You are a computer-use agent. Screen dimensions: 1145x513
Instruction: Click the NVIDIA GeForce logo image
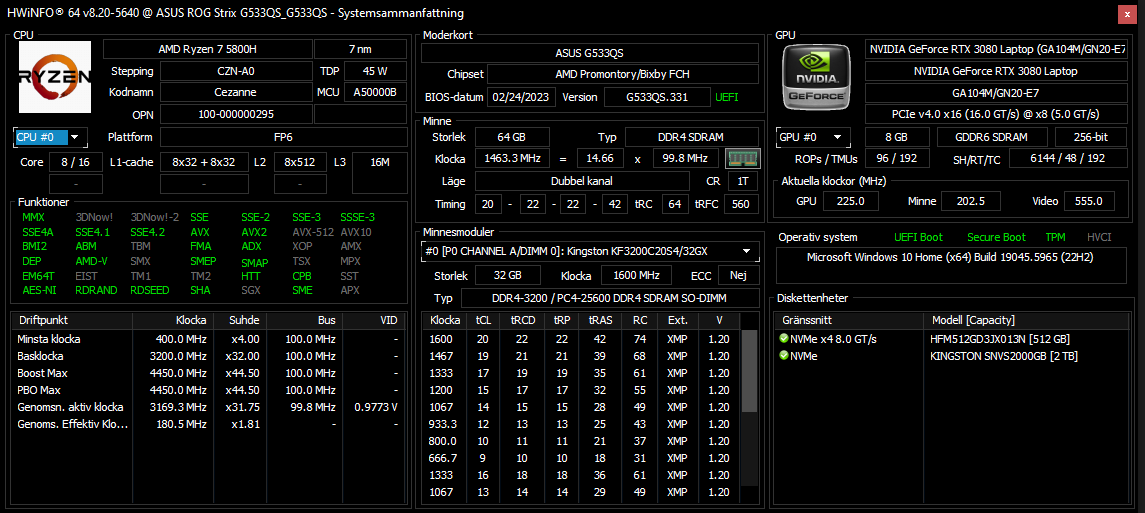pyautogui.click(x=816, y=76)
